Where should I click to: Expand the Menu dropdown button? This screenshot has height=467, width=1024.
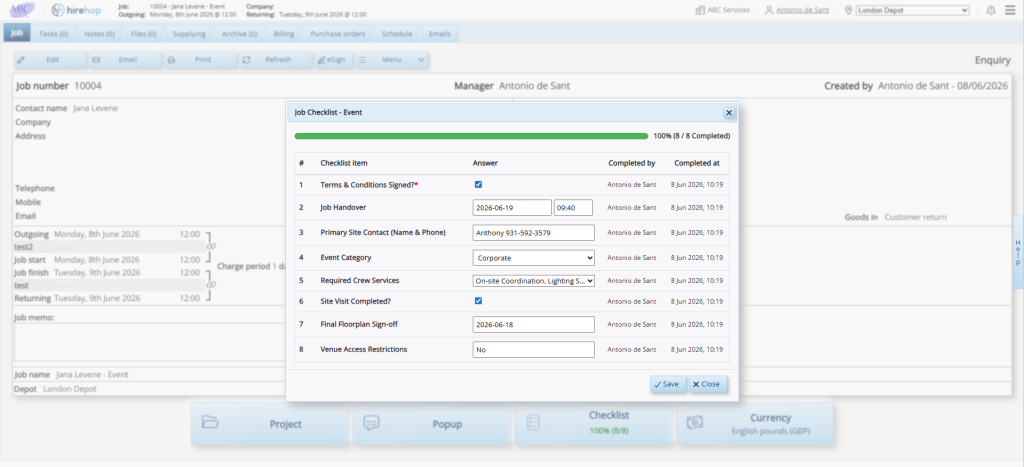click(x=392, y=59)
